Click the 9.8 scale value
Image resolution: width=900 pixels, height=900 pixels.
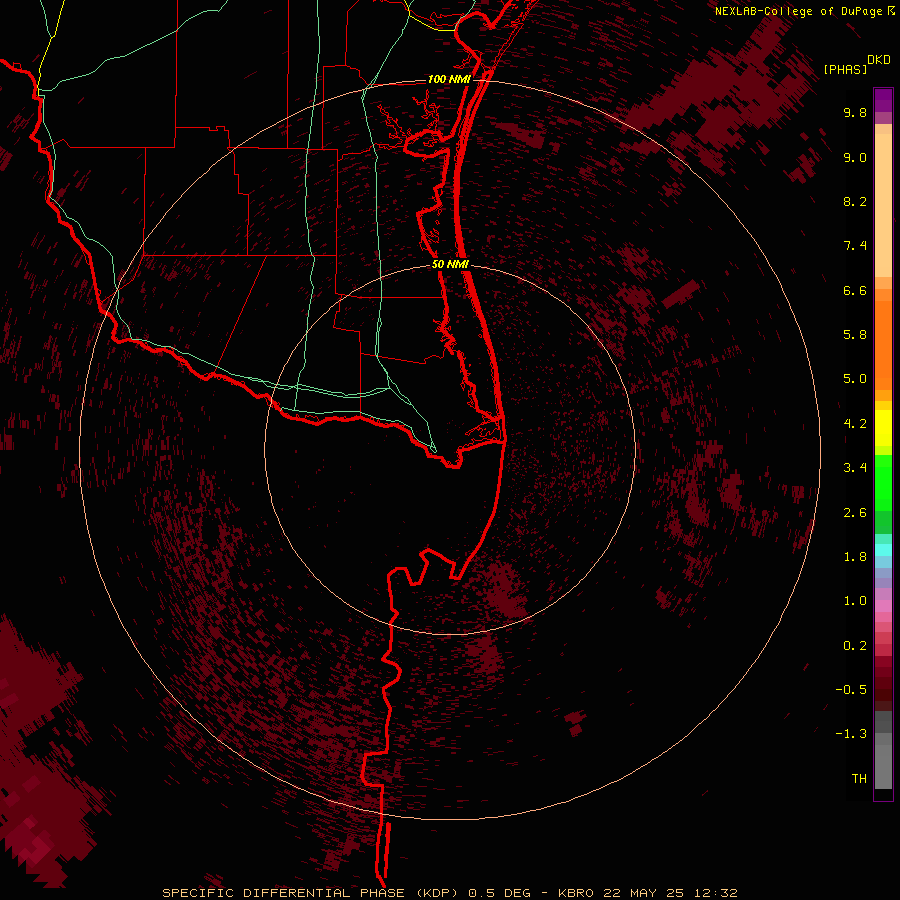855,112
